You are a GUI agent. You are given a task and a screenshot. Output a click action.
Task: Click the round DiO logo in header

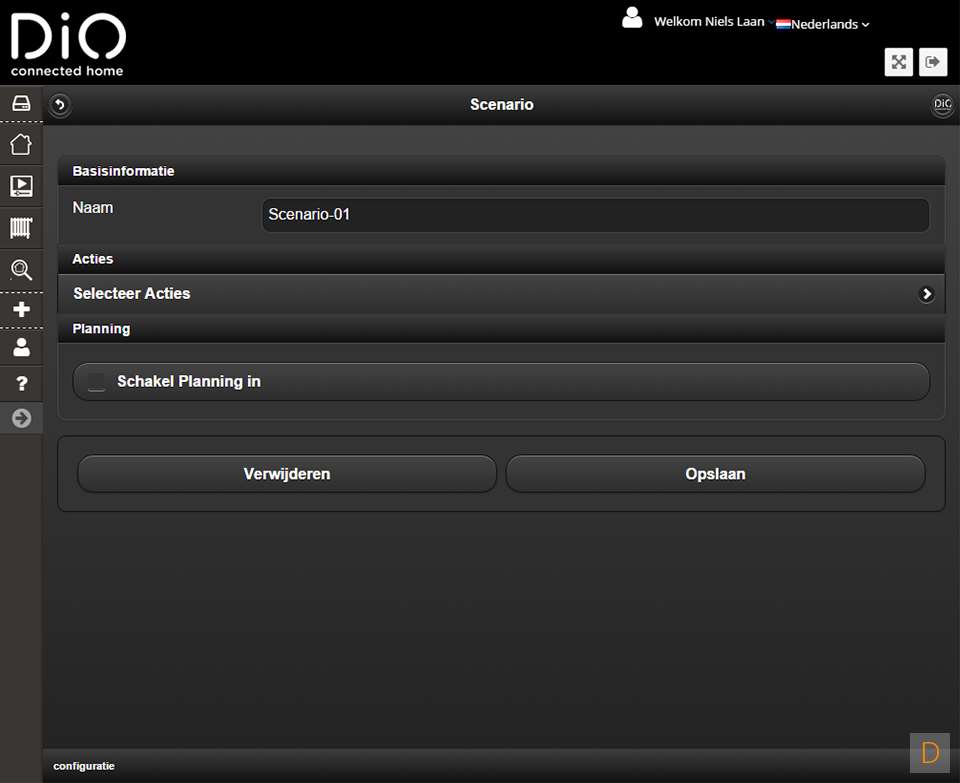pos(941,105)
